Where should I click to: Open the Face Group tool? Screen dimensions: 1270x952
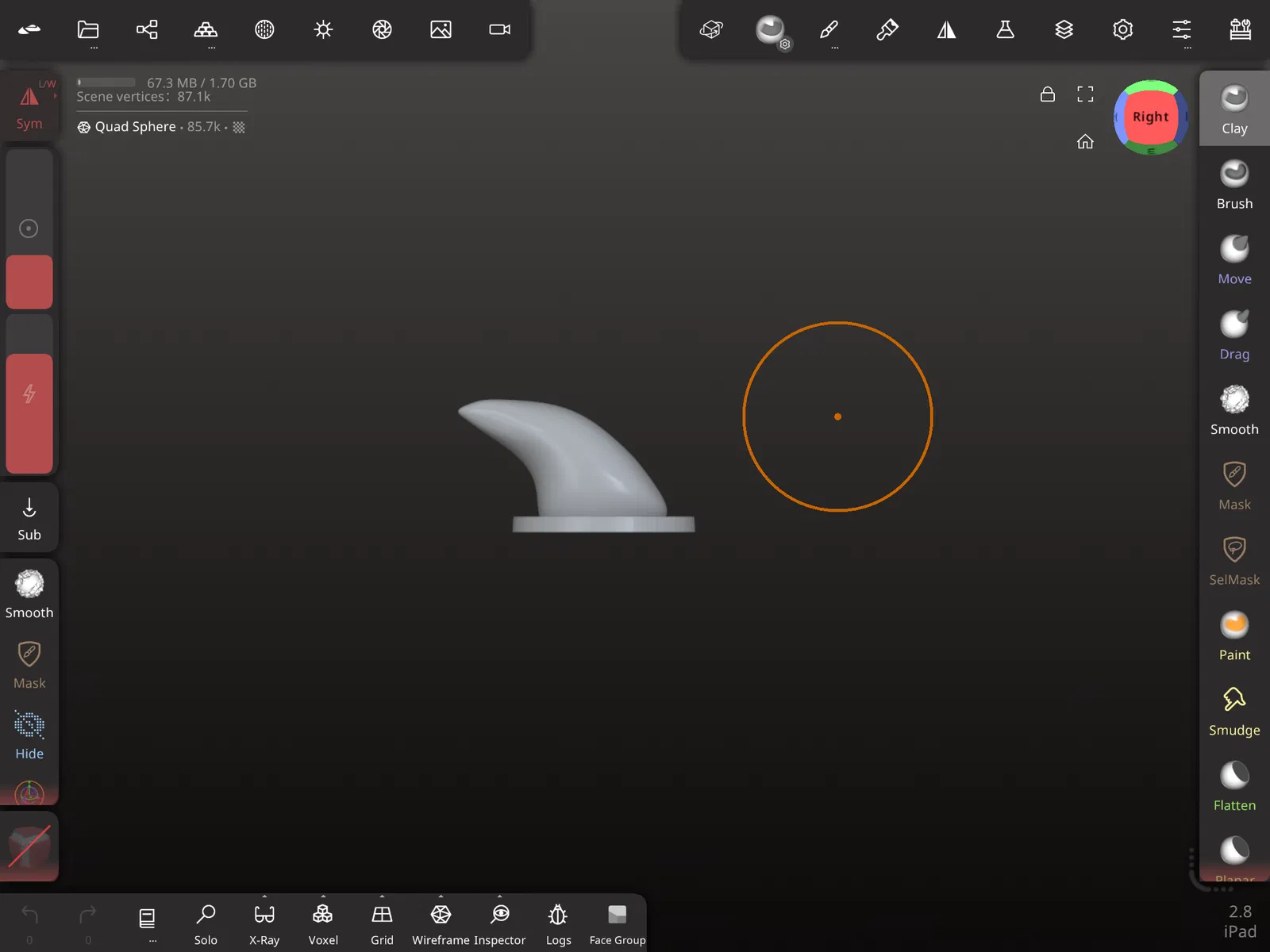617,925
